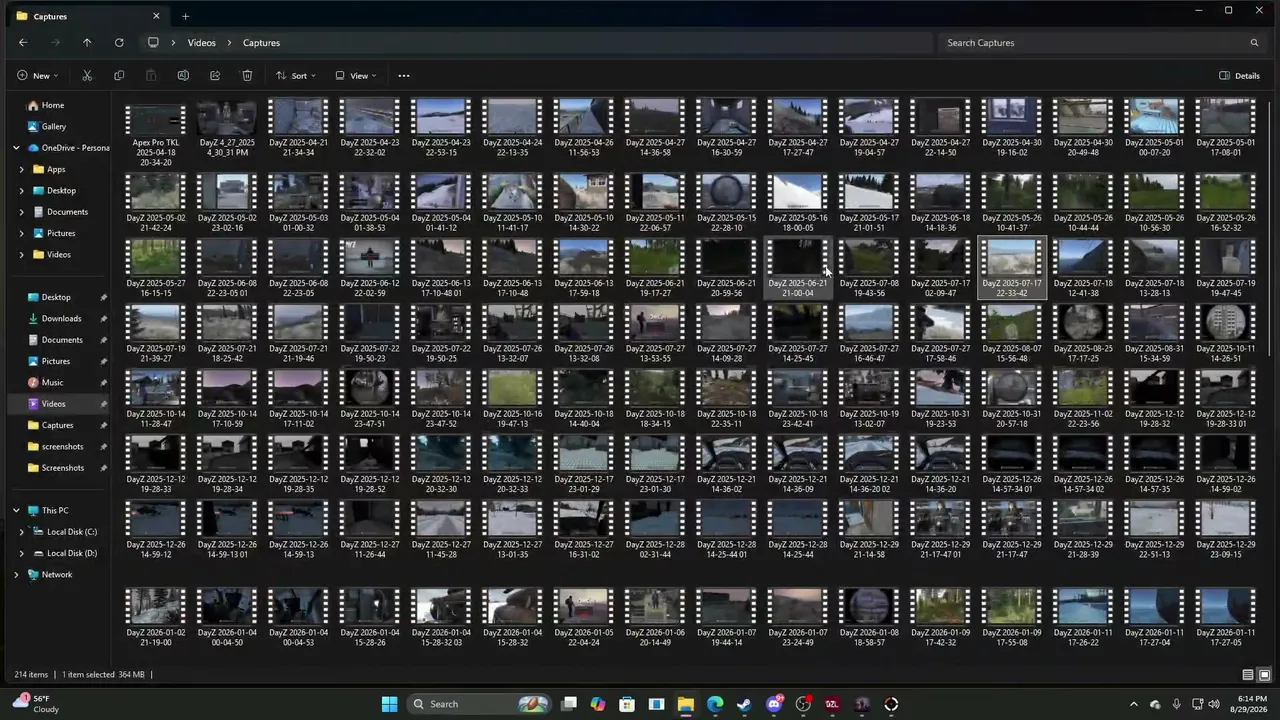Image resolution: width=1280 pixels, height=720 pixels.
Task: Collapse the This PC tree node
Action: (x=16, y=511)
